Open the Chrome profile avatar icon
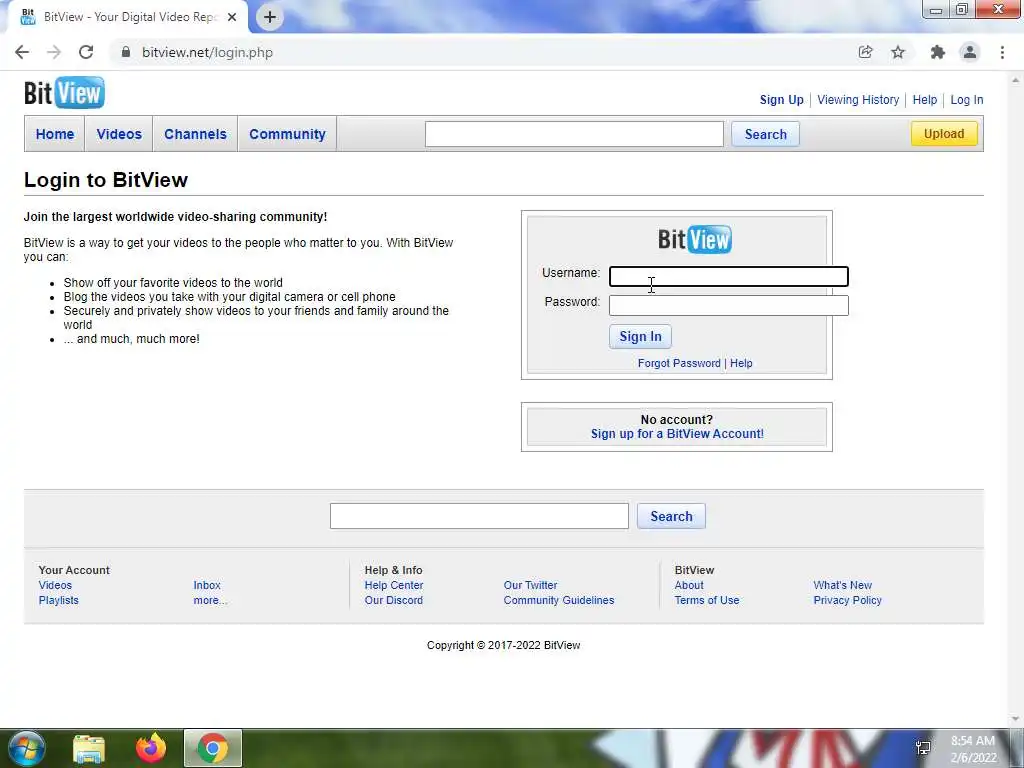Image resolution: width=1024 pixels, height=768 pixels. tap(970, 52)
